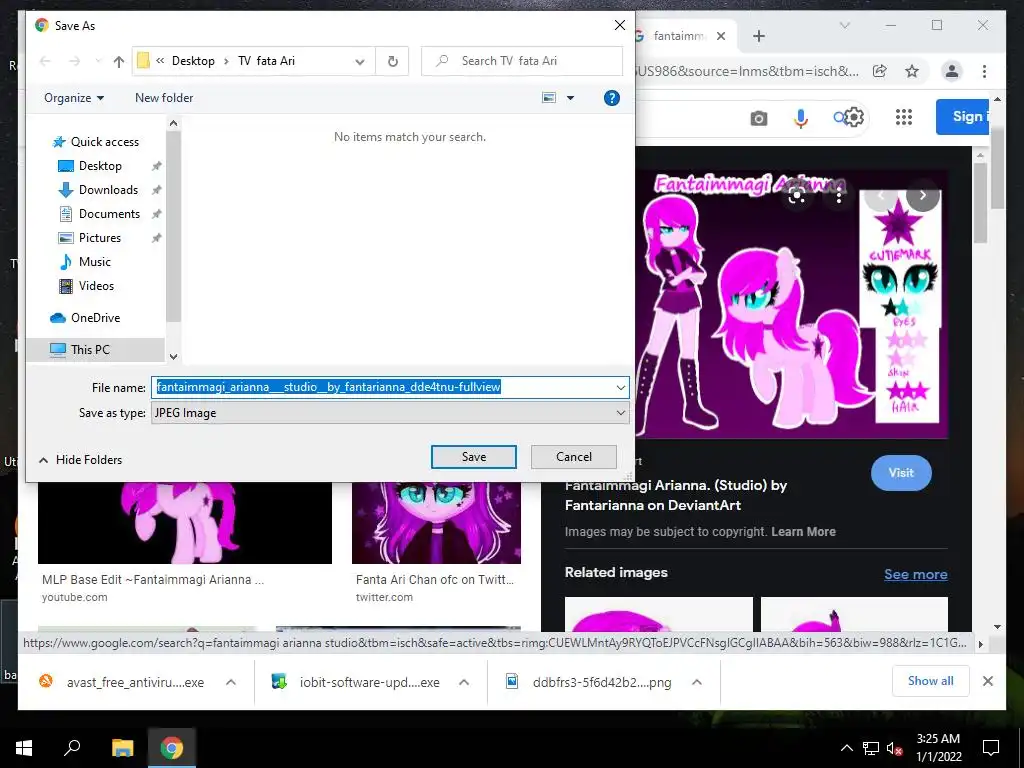This screenshot has height=768, width=1024.
Task: Open the Learn More copyright link
Action: pos(803,532)
